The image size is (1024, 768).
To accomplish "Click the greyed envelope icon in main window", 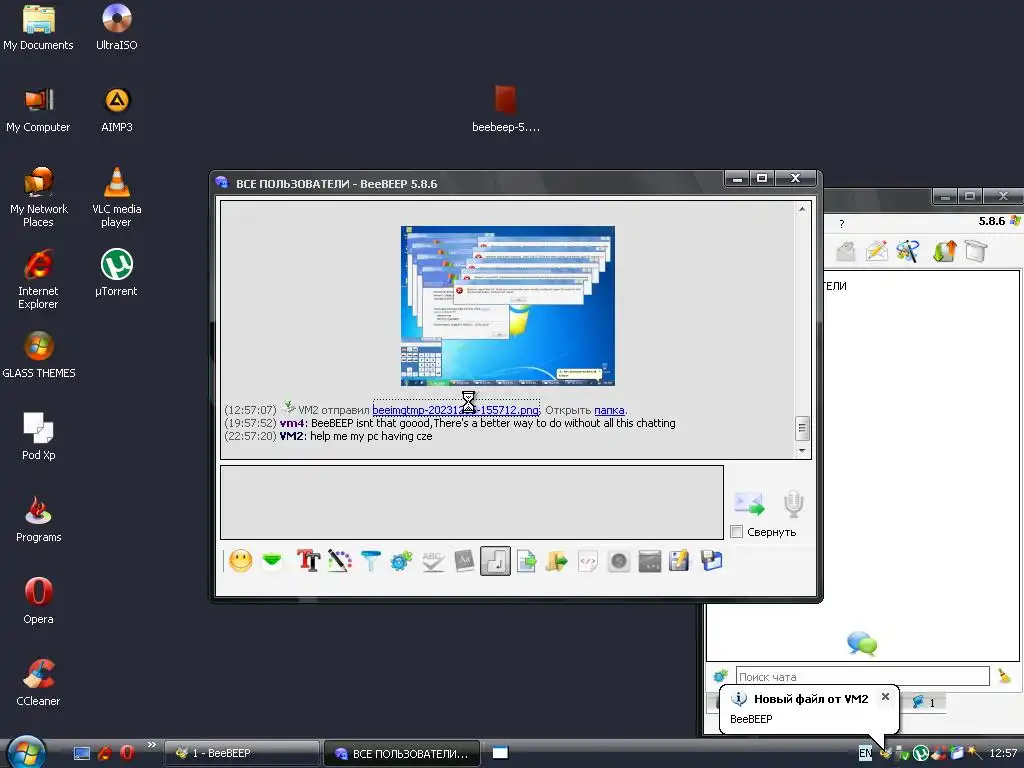I will click(846, 251).
